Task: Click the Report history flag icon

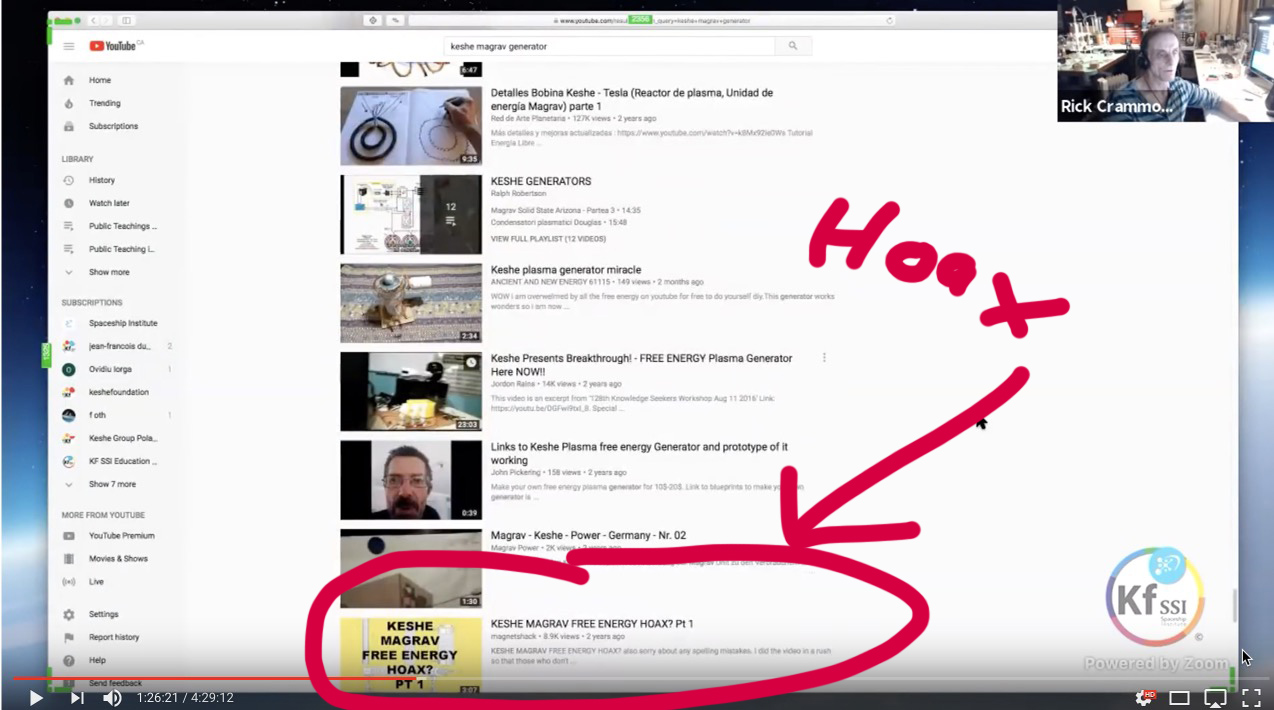Action: (69, 637)
